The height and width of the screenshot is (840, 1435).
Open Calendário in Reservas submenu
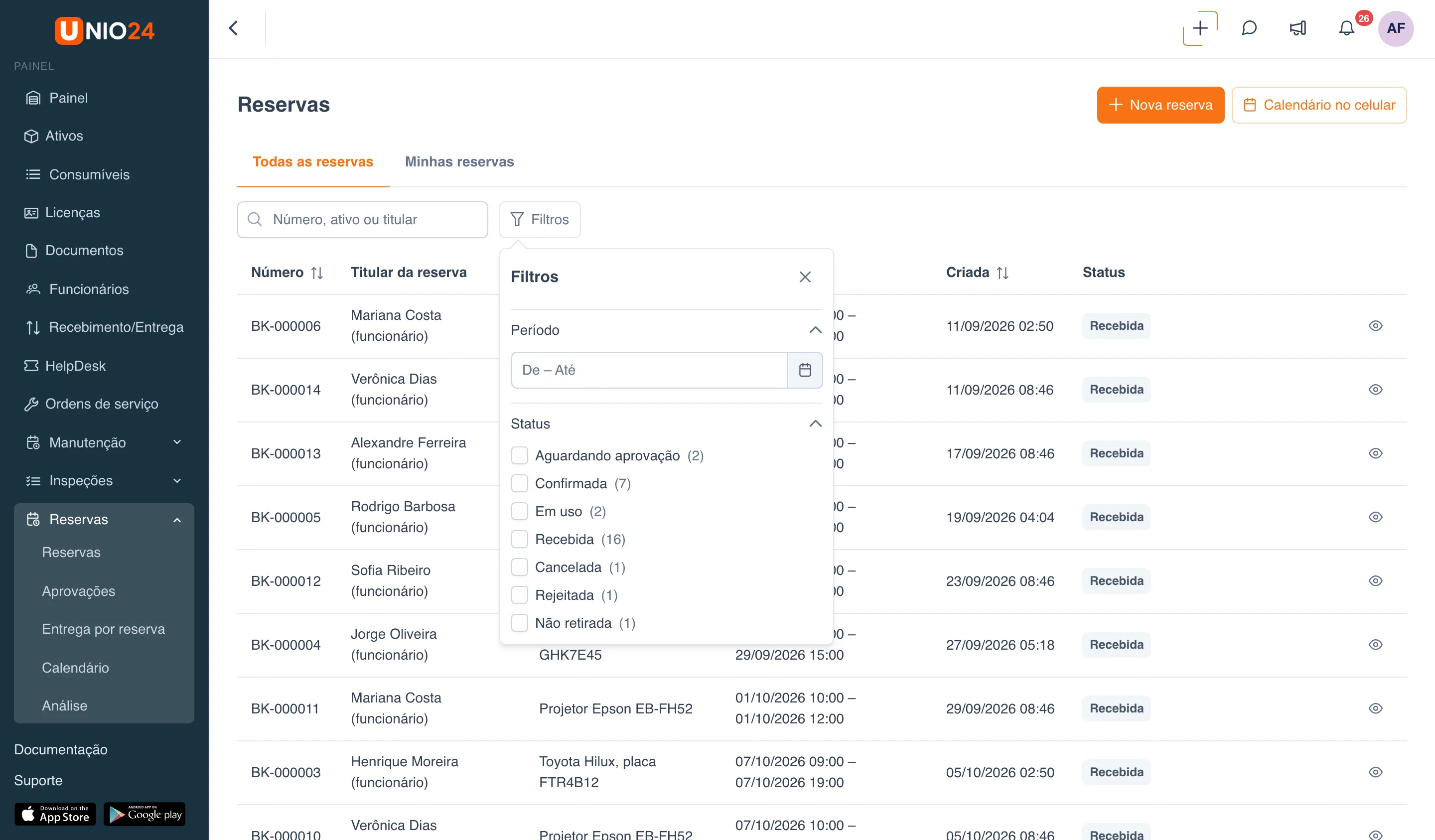75,668
